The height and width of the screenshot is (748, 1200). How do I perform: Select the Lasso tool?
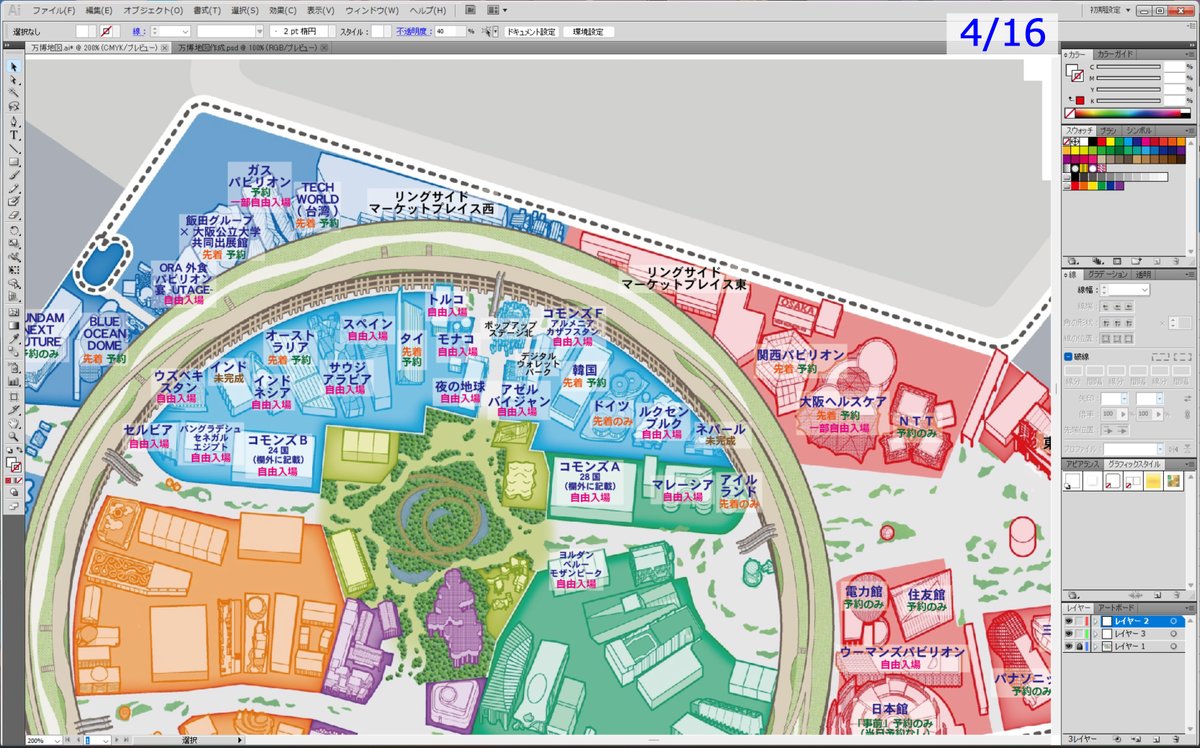[x=14, y=105]
